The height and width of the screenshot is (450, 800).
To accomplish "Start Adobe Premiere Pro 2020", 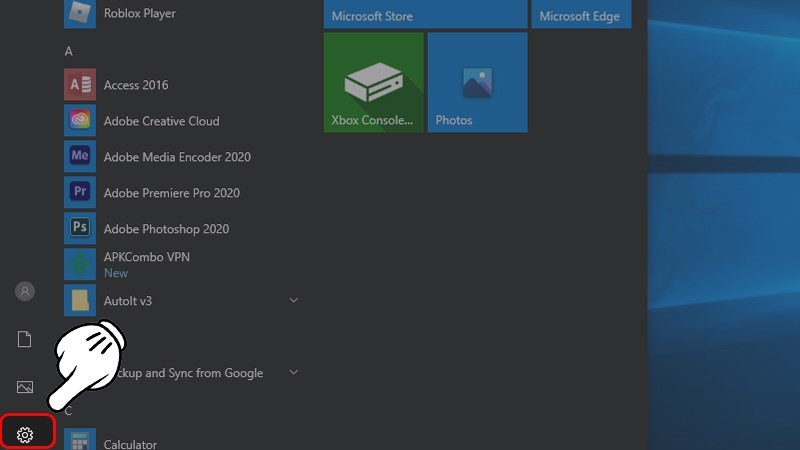I will [x=171, y=193].
